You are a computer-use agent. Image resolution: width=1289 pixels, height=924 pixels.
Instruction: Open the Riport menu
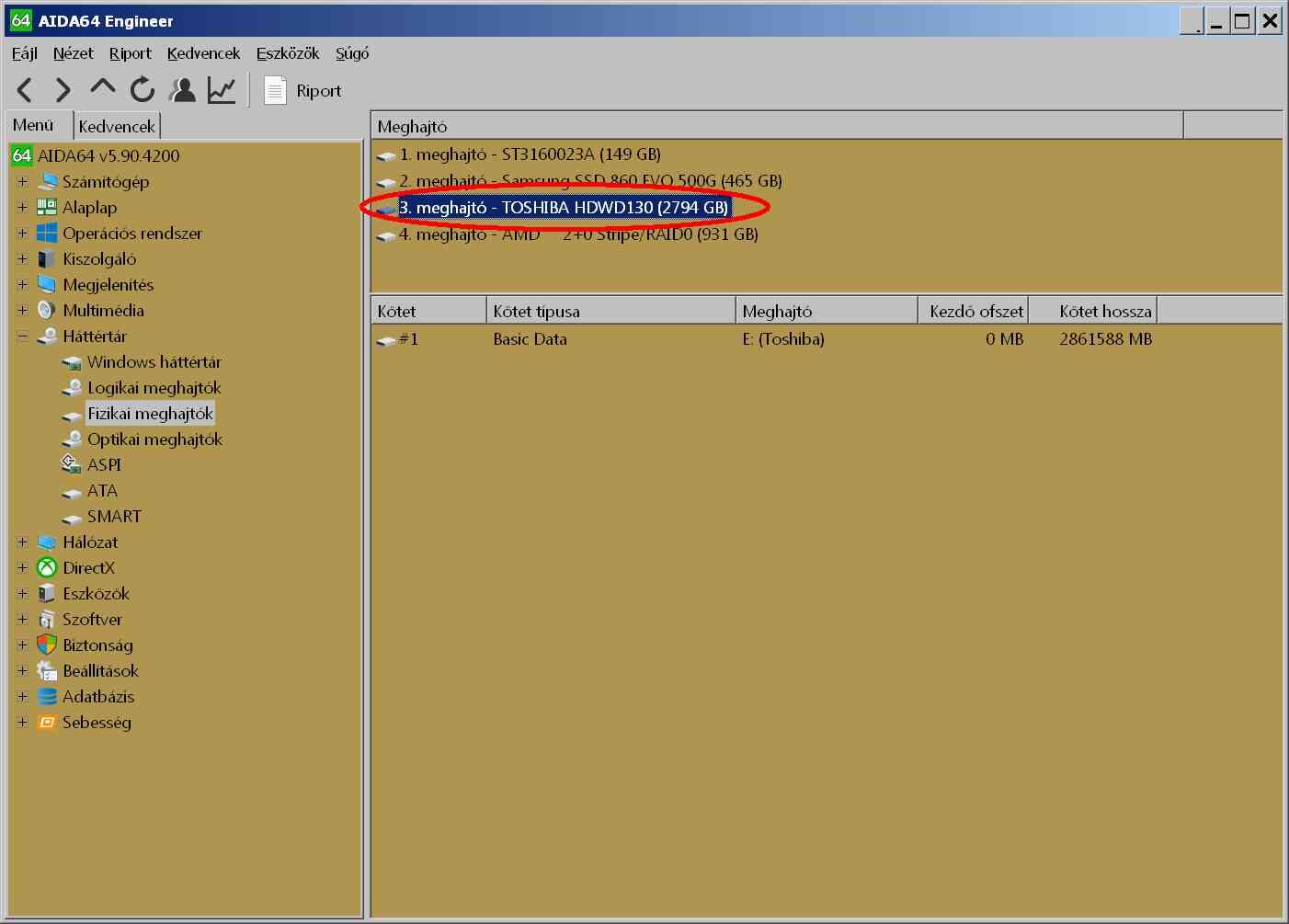(x=130, y=53)
